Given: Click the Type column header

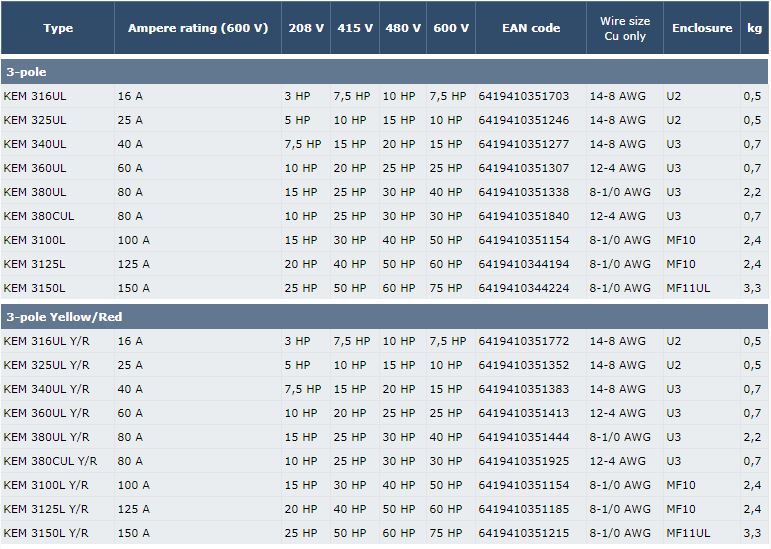Looking at the screenshot, I should pyautogui.click(x=58, y=28).
